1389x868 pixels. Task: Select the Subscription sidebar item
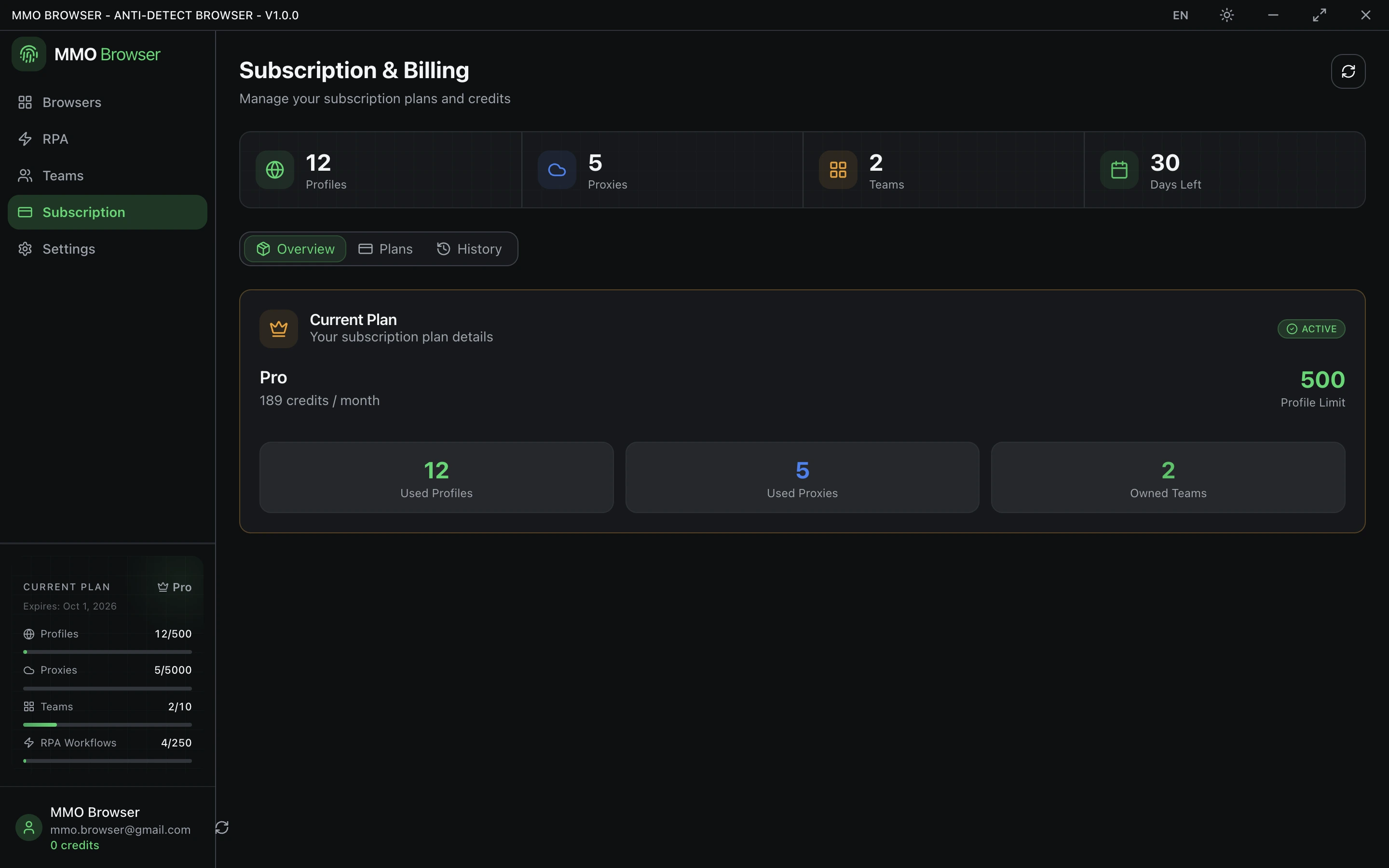click(108, 212)
